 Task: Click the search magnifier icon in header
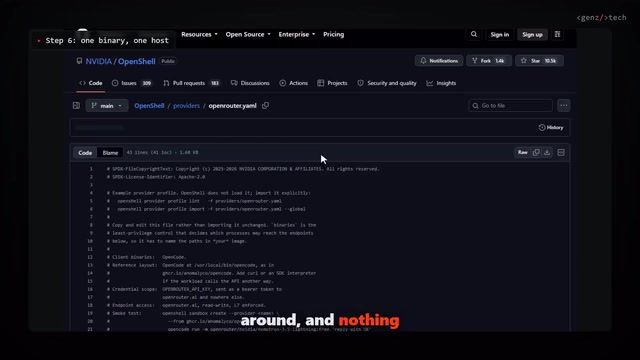pos(473,34)
